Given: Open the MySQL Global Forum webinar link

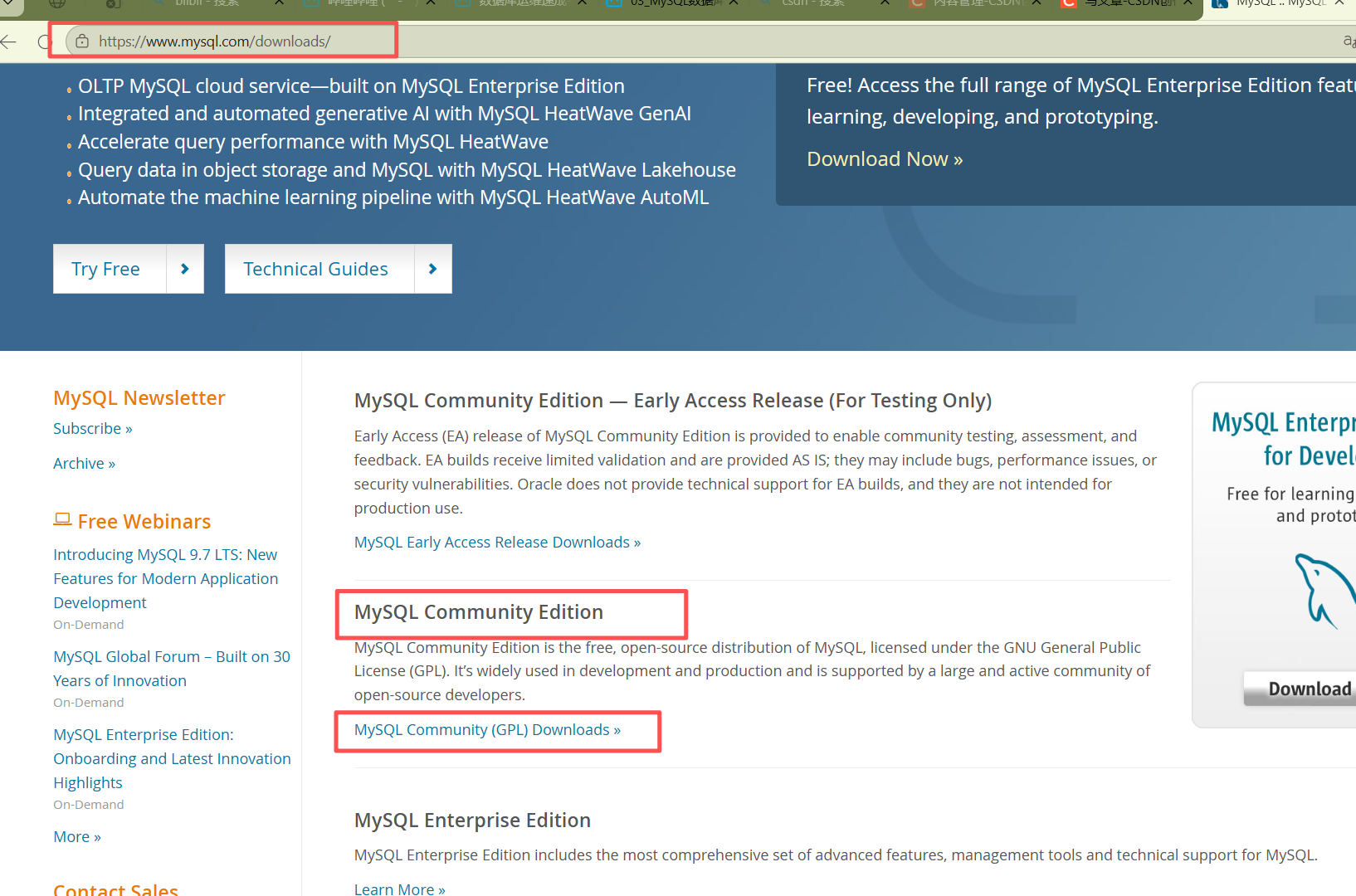Looking at the screenshot, I should pos(172,668).
